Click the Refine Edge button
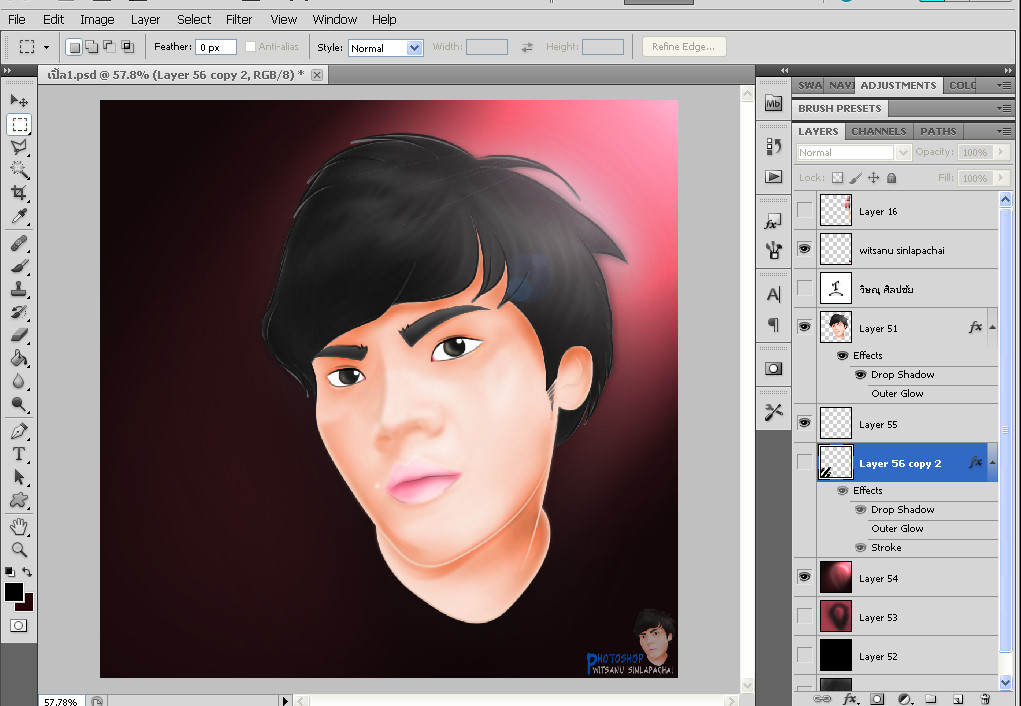The height and width of the screenshot is (706, 1021). (684, 47)
